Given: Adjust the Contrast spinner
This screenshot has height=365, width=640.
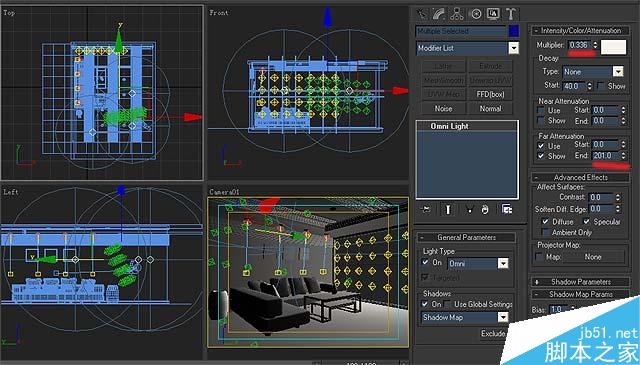Looking at the screenshot, I should (618, 197).
